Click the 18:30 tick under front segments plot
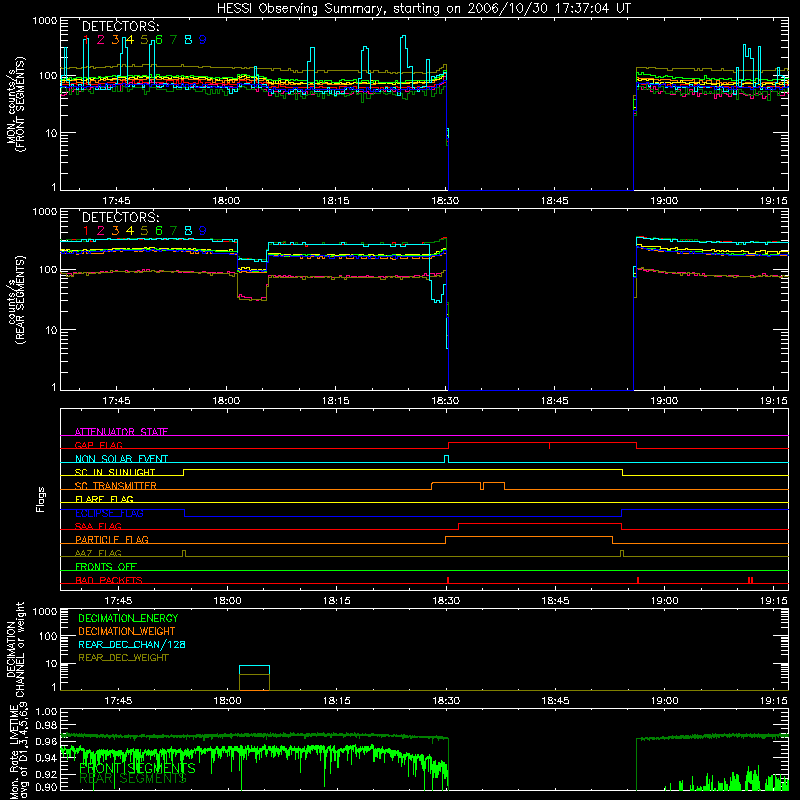Image resolution: width=800 pixels, height=800 pixels. coord(445,201)
